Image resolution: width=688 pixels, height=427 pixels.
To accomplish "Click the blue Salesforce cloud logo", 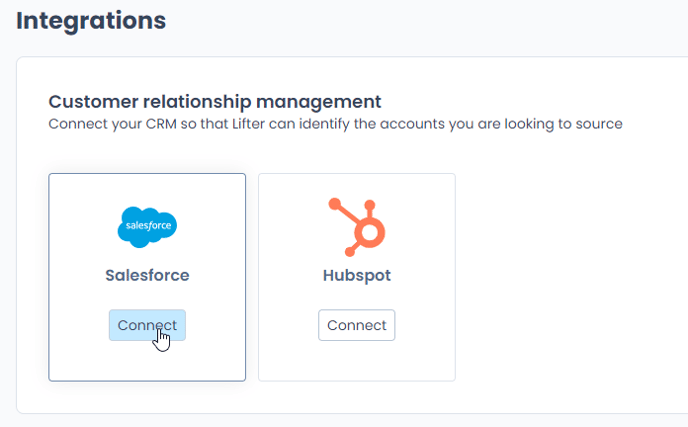I will point(147,227).
